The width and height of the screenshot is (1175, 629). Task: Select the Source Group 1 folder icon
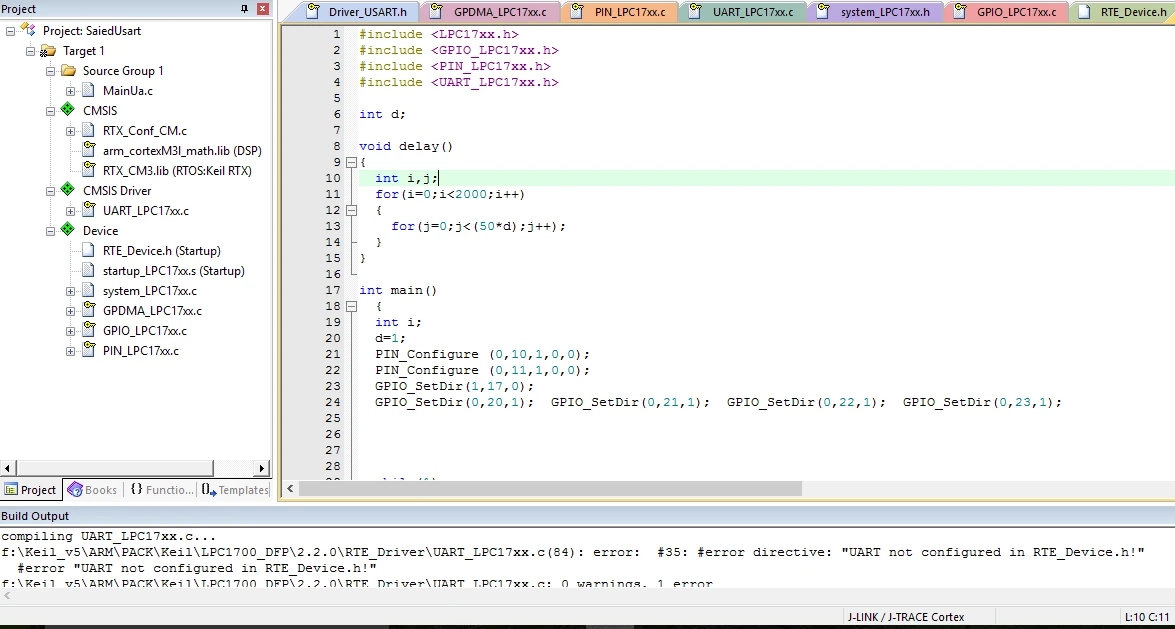pyautogui.click(x=68, y=70)
